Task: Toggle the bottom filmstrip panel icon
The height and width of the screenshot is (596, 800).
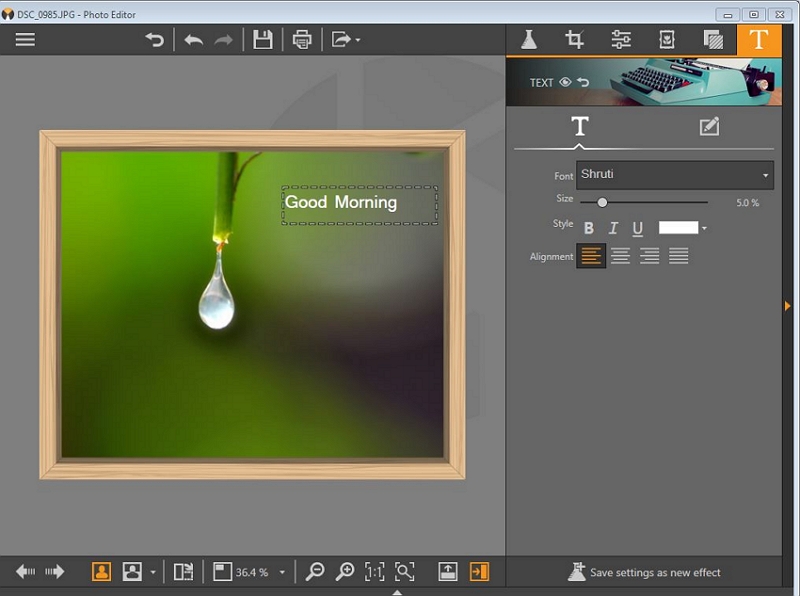Action: 447,572
